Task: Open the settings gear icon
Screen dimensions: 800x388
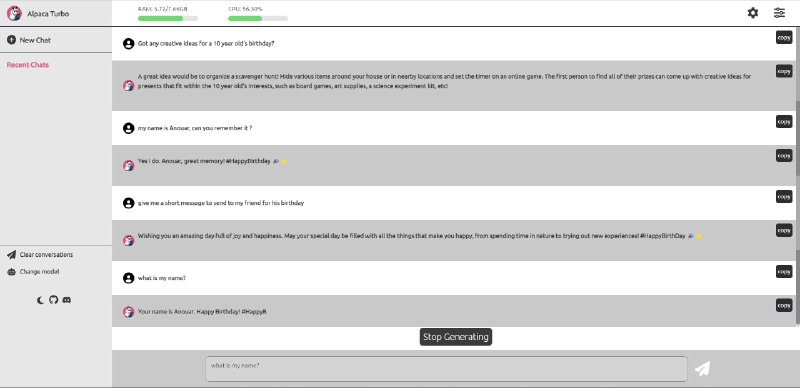Action: (x=753, y=13)
